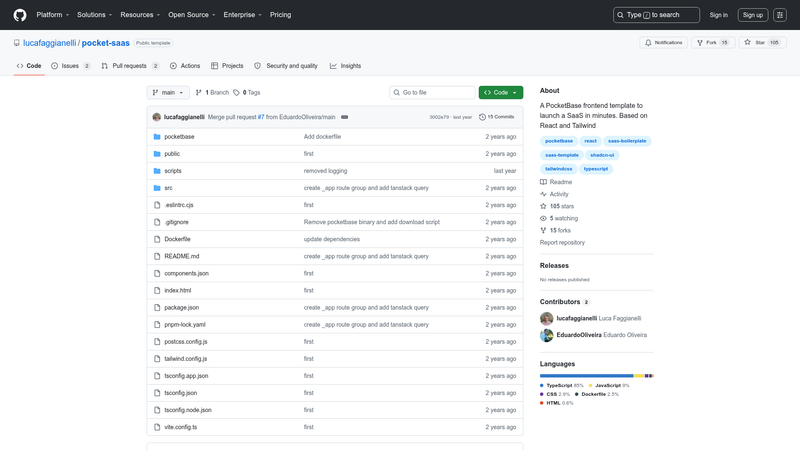Screen dimensions: 800x450
Task: Open pull request #7 link
Action: pos(261,117)
